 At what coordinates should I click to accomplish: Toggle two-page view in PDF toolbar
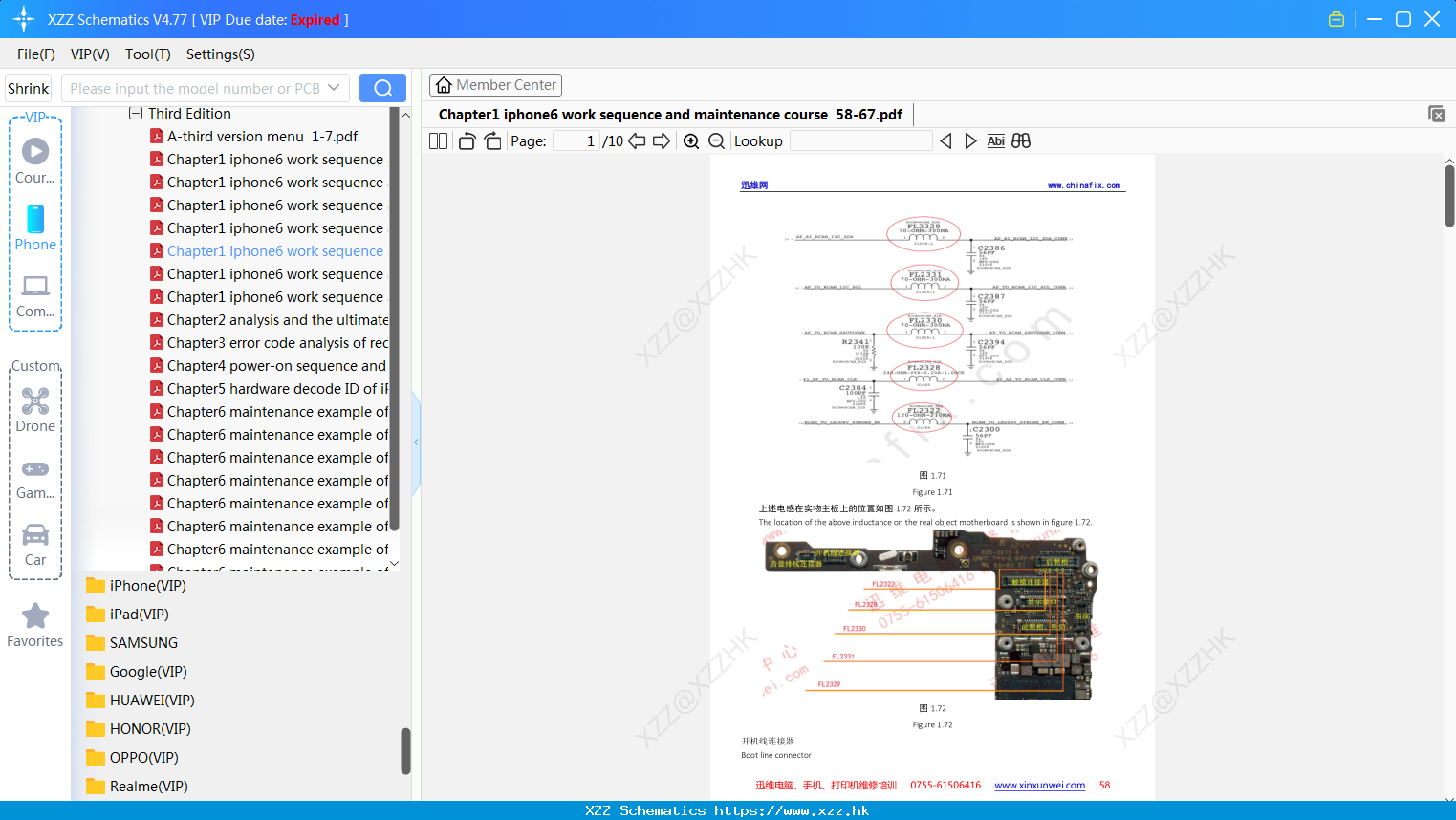[439, 140]
